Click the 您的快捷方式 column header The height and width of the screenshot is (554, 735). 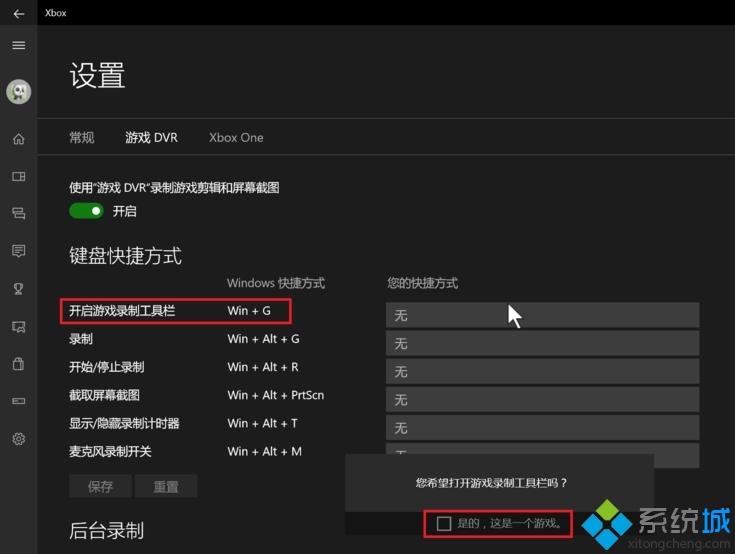tap(422, 283)
